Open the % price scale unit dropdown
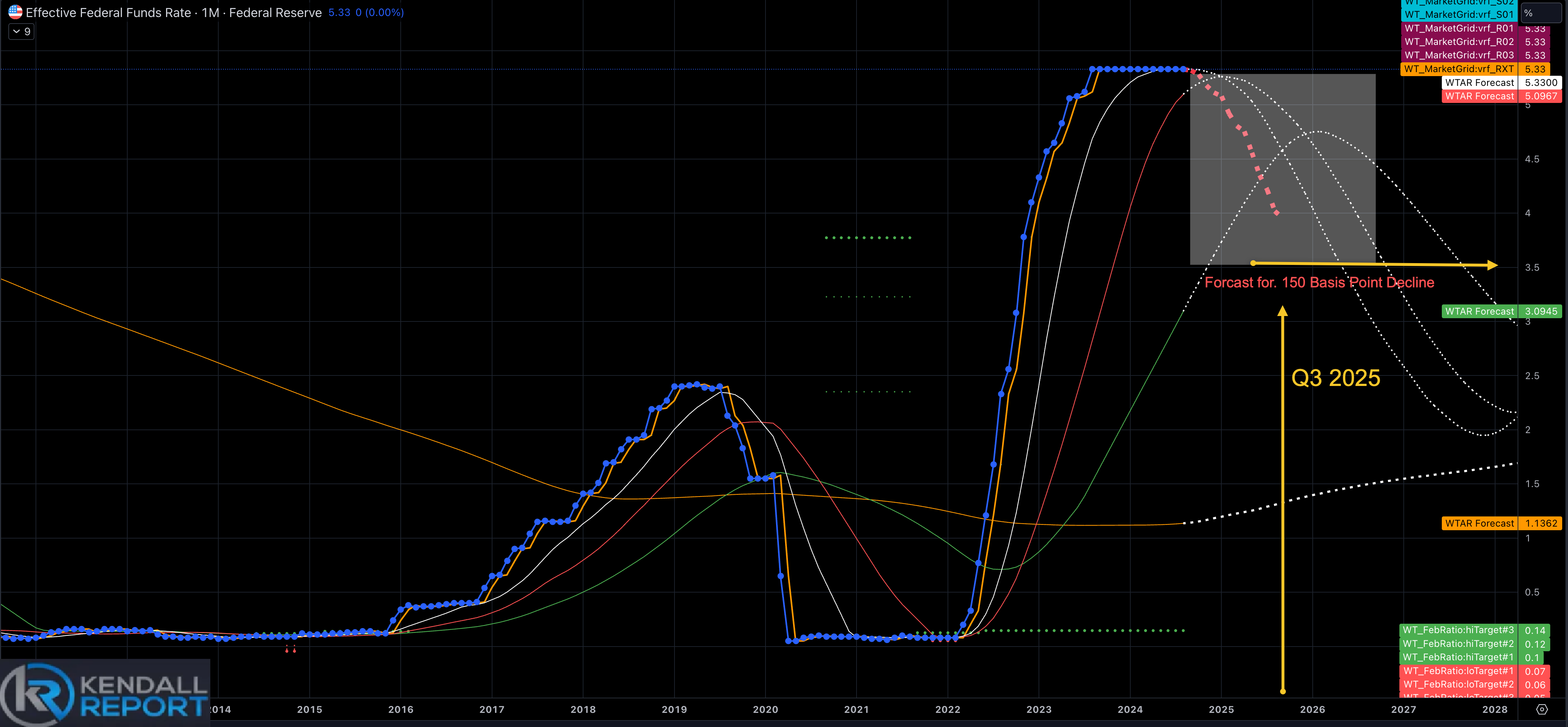The width and height of the screenshot is (1568, 727). pos(1540,13)
